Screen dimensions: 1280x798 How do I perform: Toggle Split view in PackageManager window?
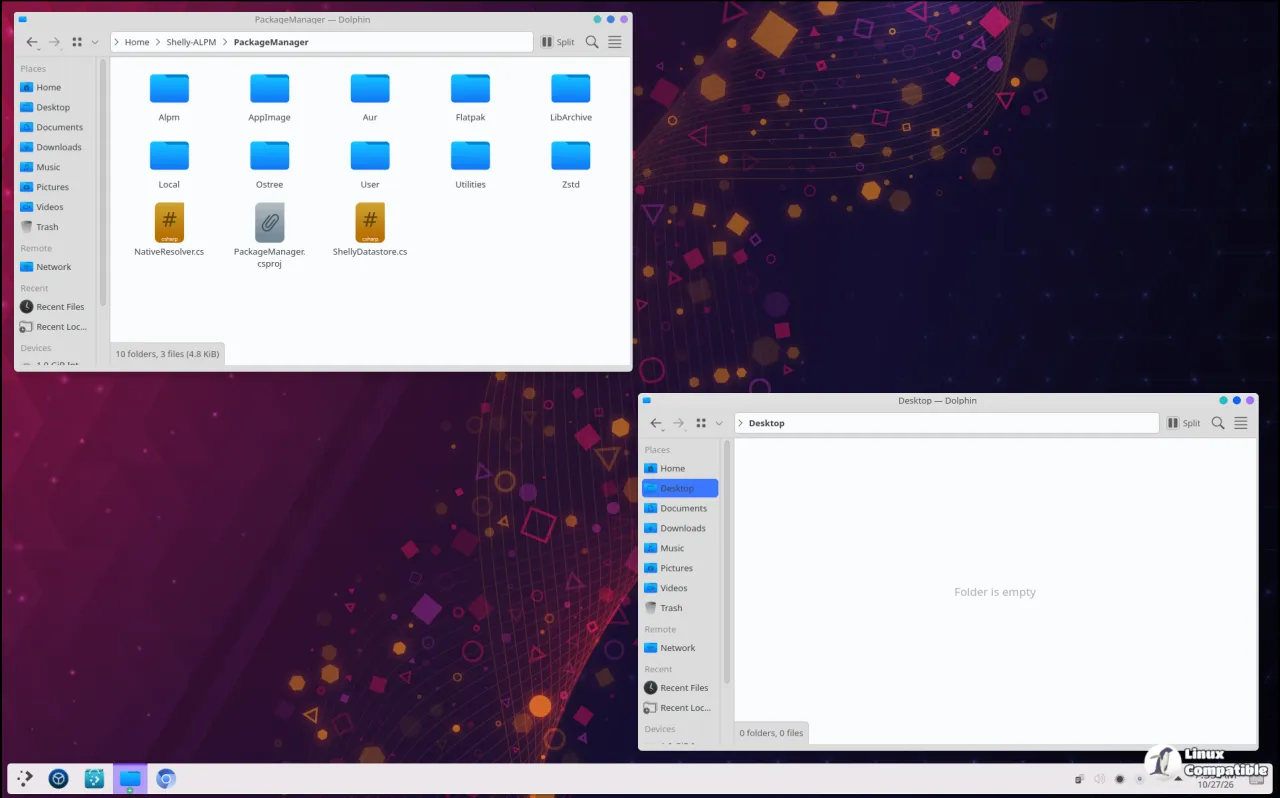558,42
